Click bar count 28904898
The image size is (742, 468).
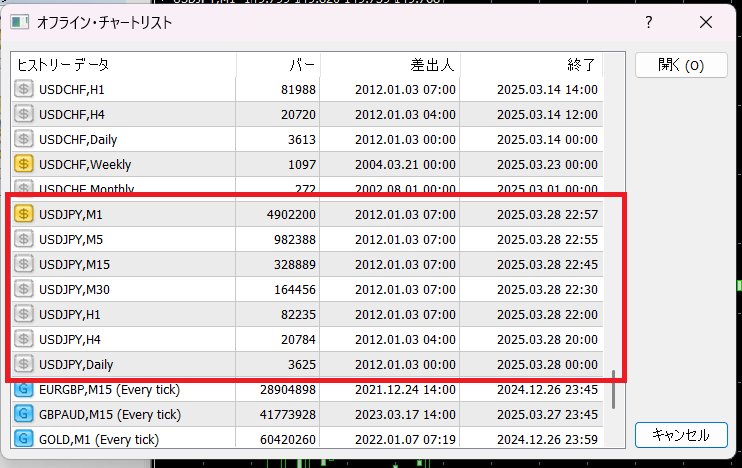click(x=288, y=390)
